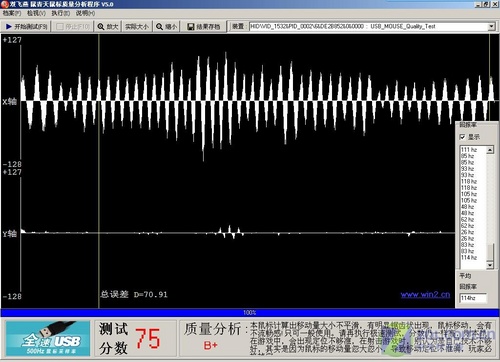Zoom in with the 放大 magnifier button
Image resolution: width=500 pixels, height=362 pixels.
[108, 27]
